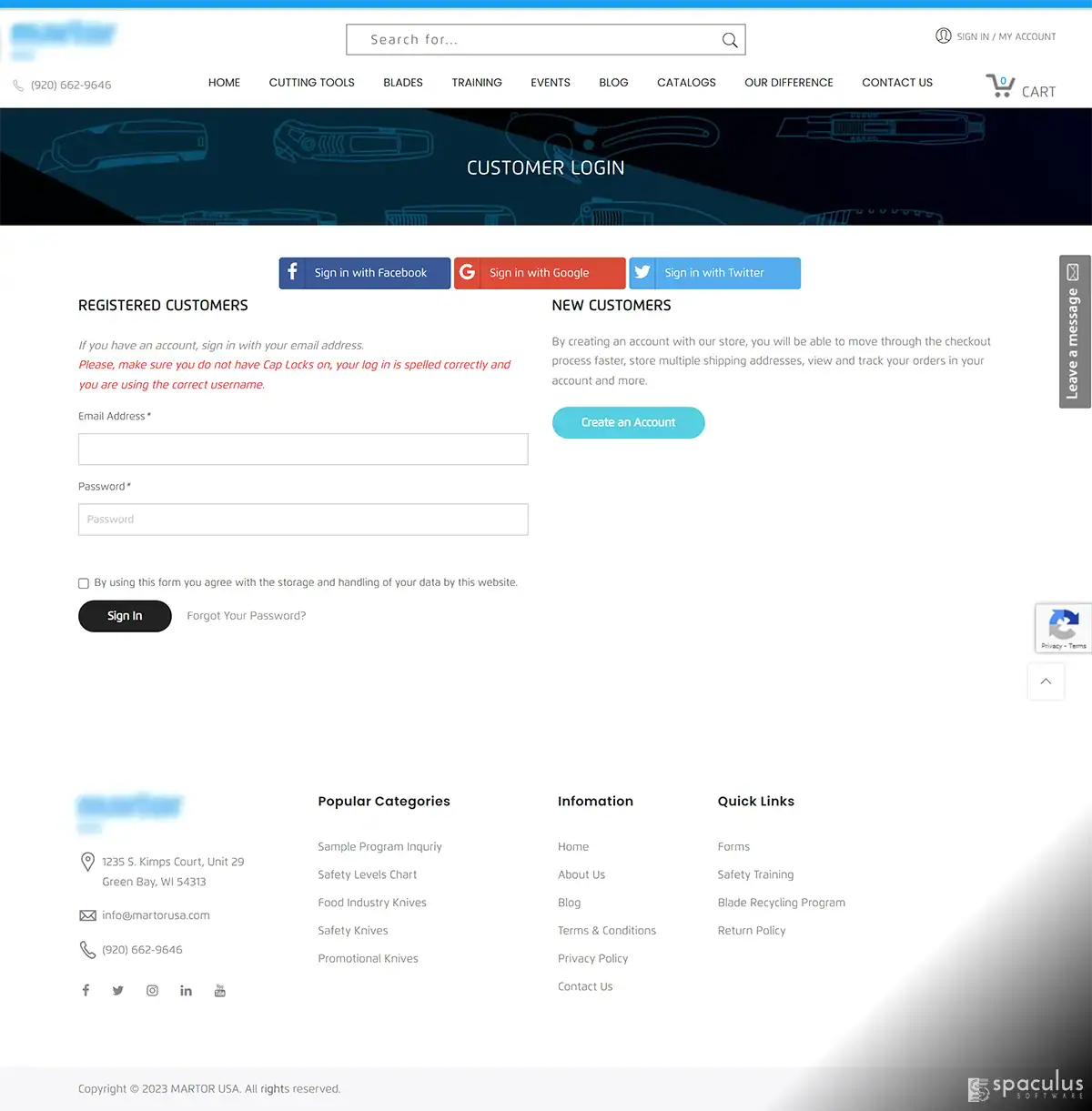The height and width of the screenshot is (1111, 1092).
Task: Focus the Search for field
Action: [546, 40]
